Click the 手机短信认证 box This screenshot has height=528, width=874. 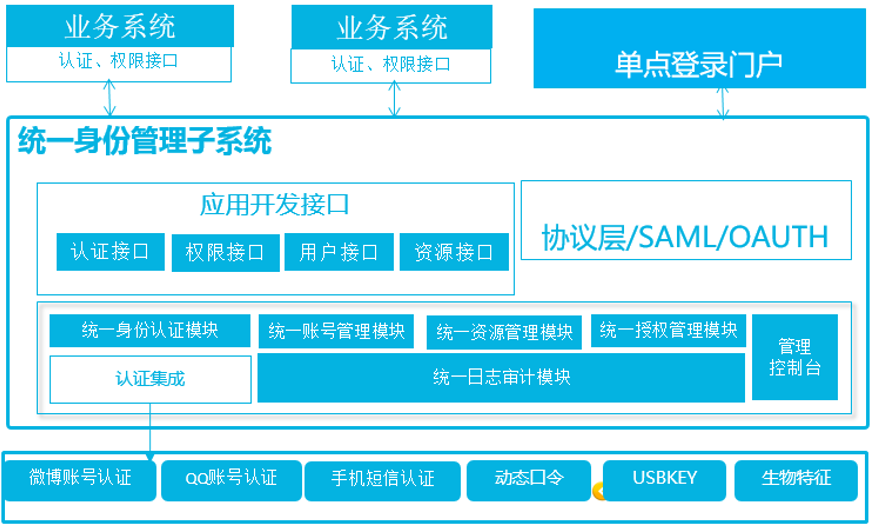click(x=383, y=481)
